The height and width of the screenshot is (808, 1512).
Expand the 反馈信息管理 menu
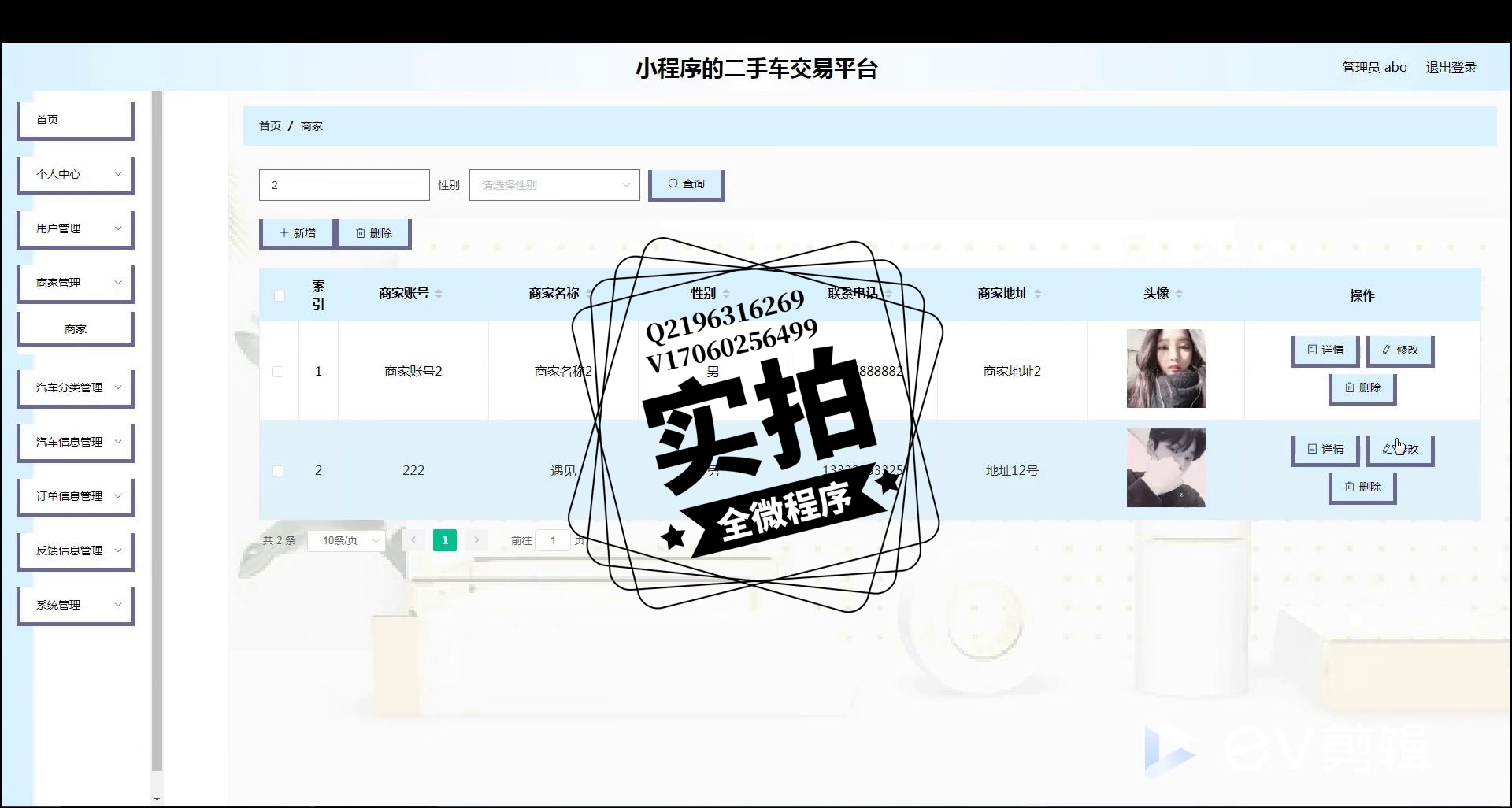[76, 550]
